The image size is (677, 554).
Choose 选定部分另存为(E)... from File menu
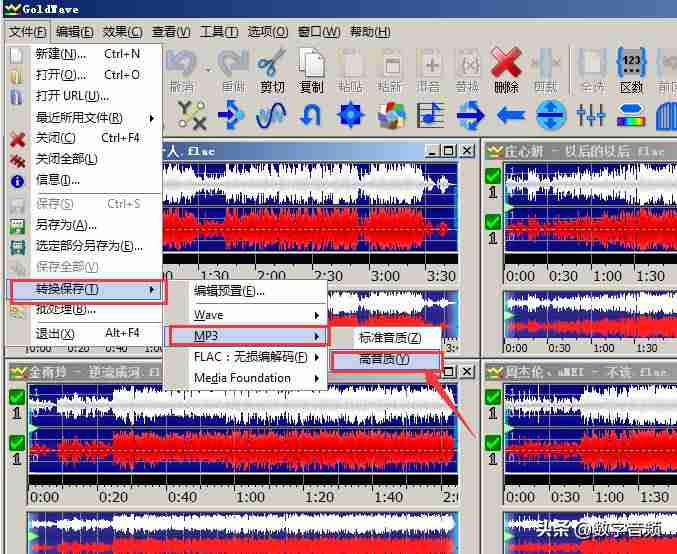click(86, 246)
